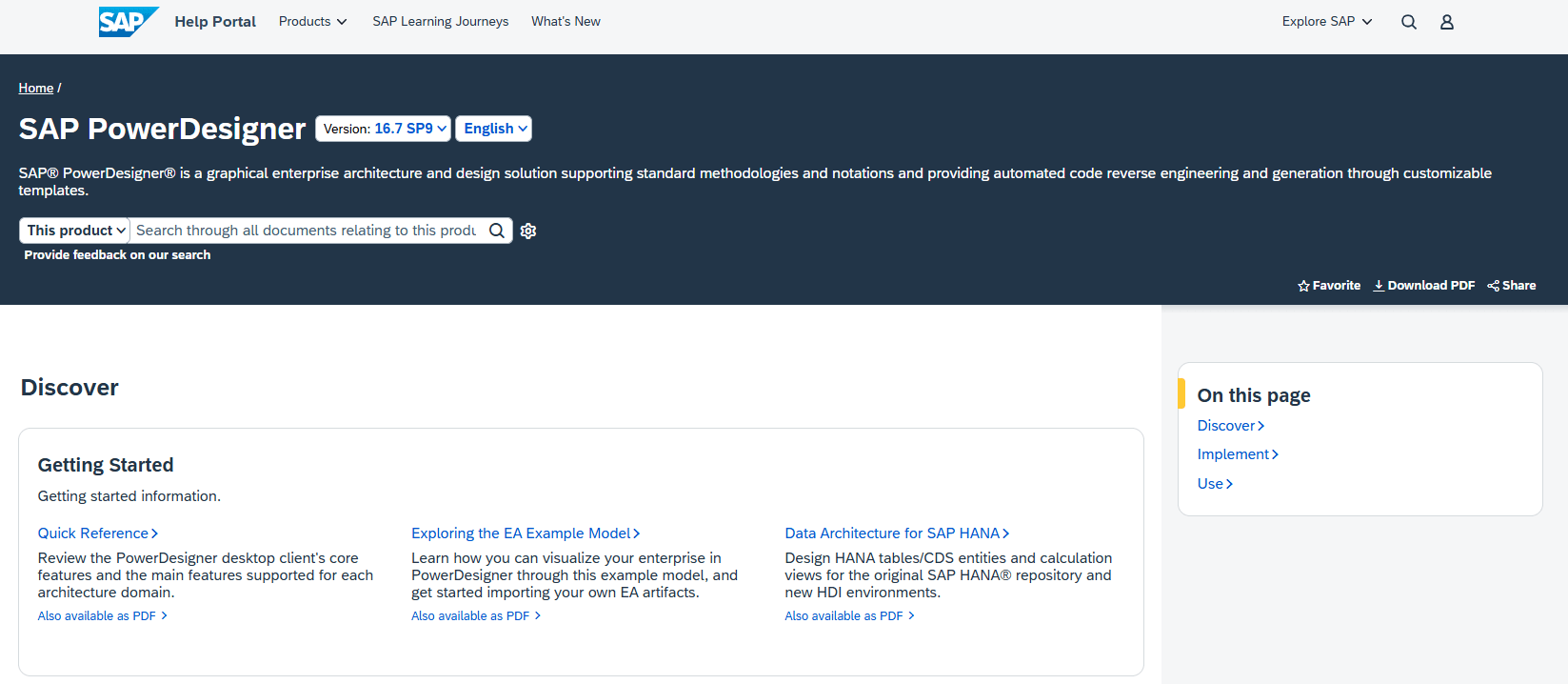Click the On this page heading

click(x=1254, y=395)
